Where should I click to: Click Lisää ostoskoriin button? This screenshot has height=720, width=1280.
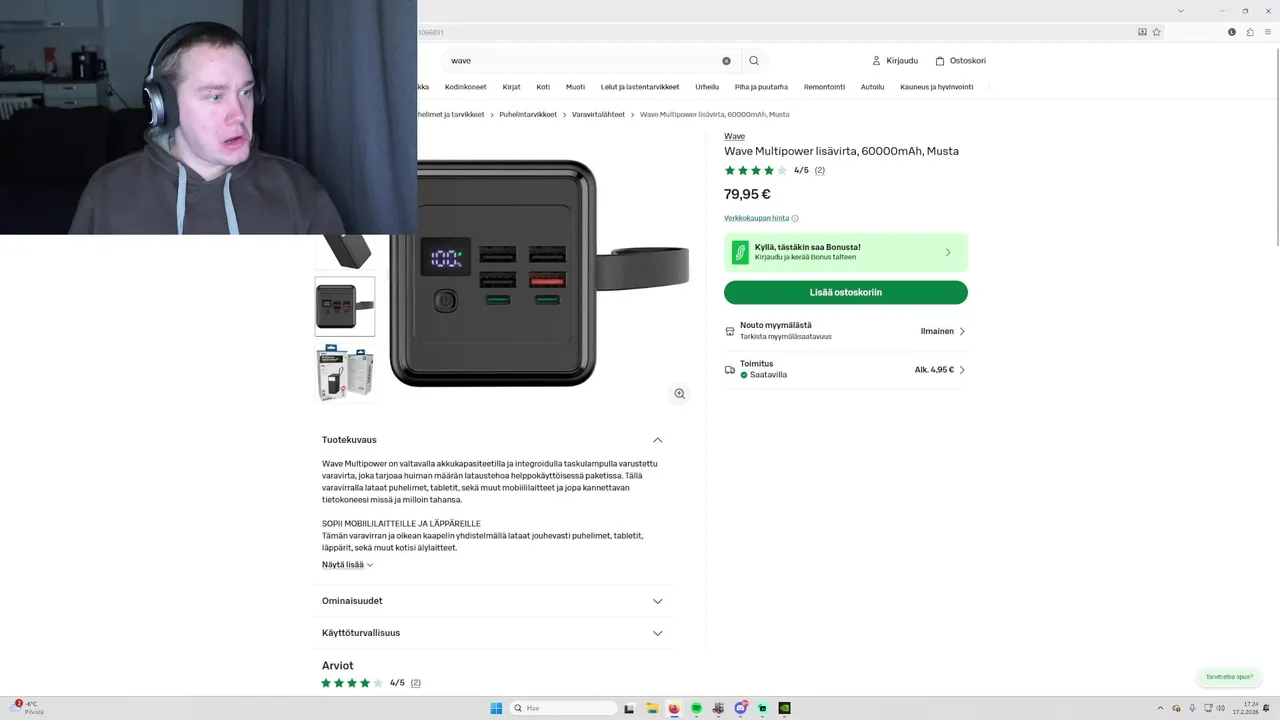(846, 292)
